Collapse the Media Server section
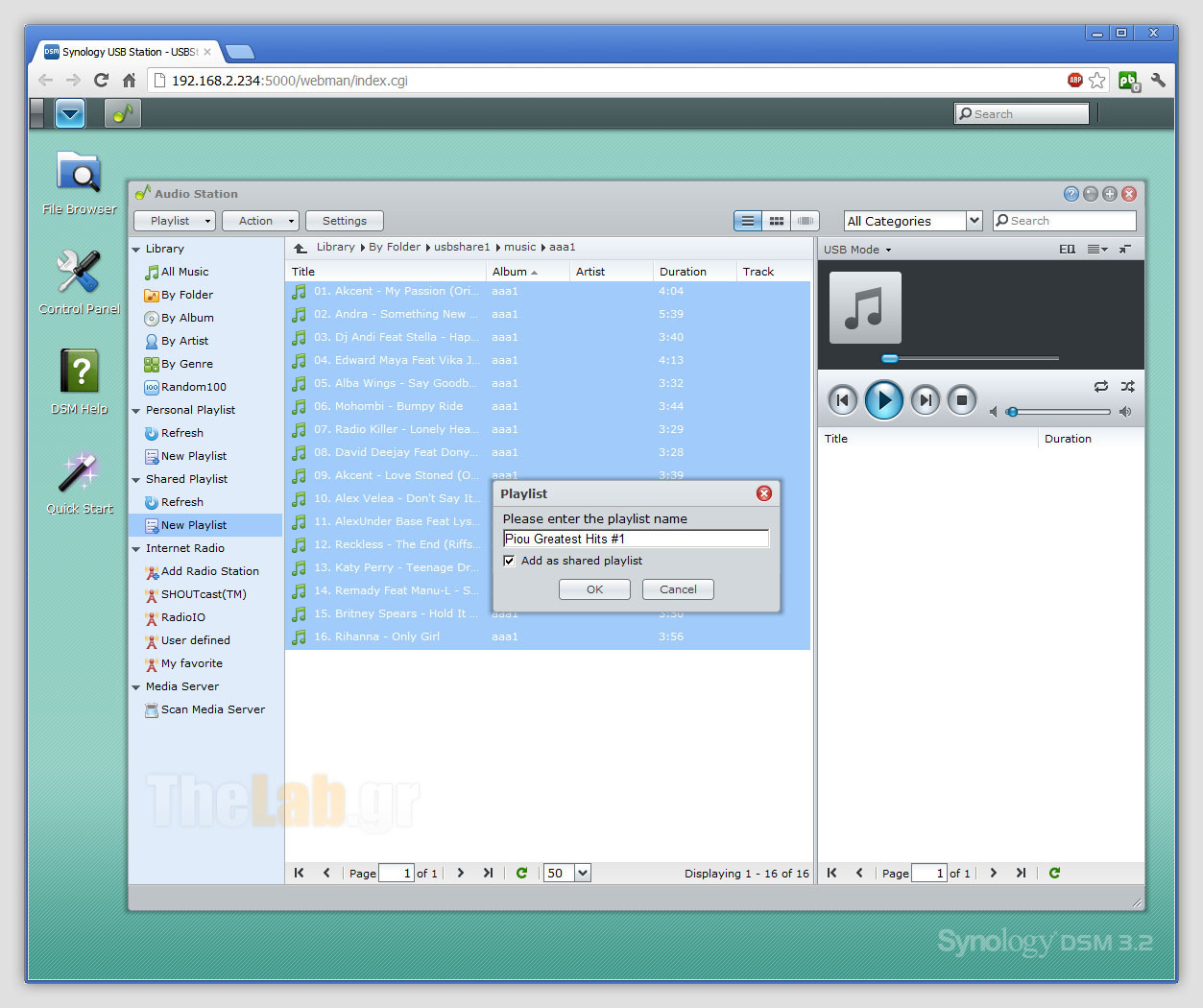 click(136, 687)
